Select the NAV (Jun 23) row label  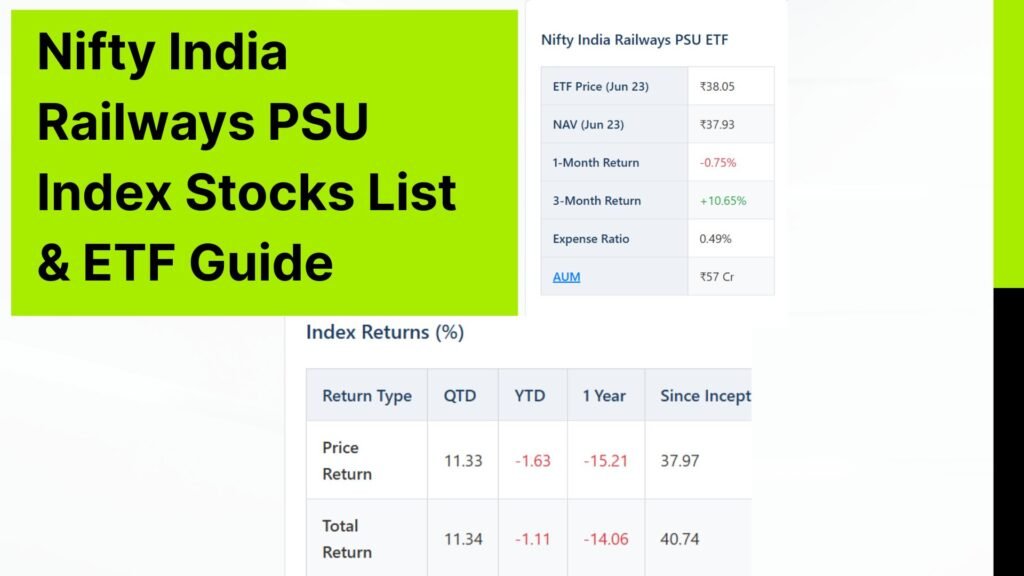pyautogui.click(x=588, y=124)
